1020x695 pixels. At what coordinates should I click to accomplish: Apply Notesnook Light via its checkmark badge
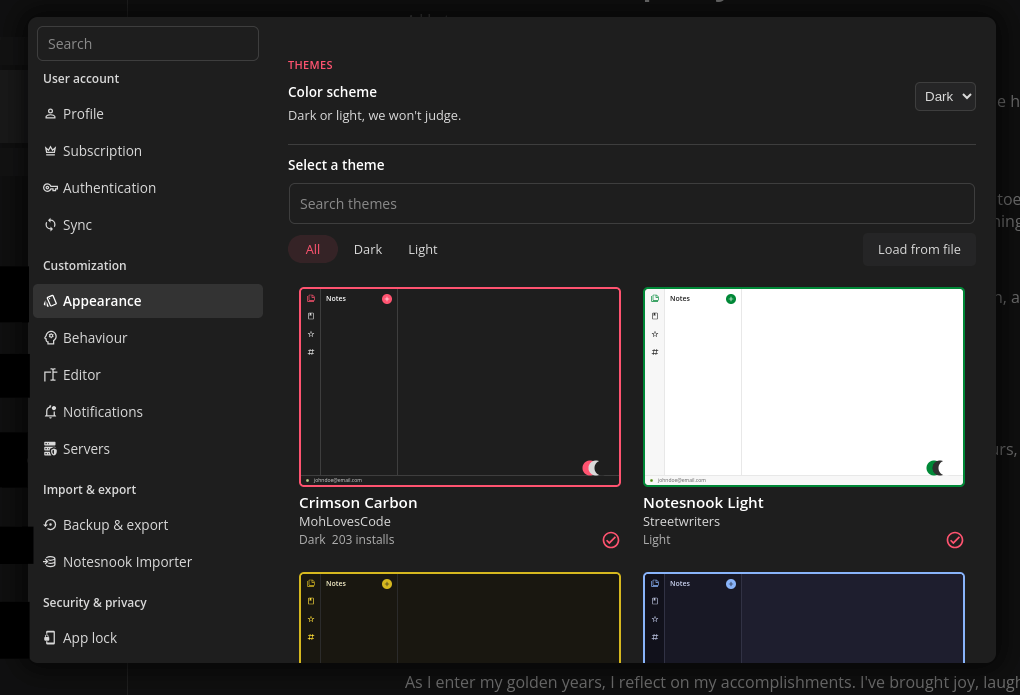pos(955,540)
